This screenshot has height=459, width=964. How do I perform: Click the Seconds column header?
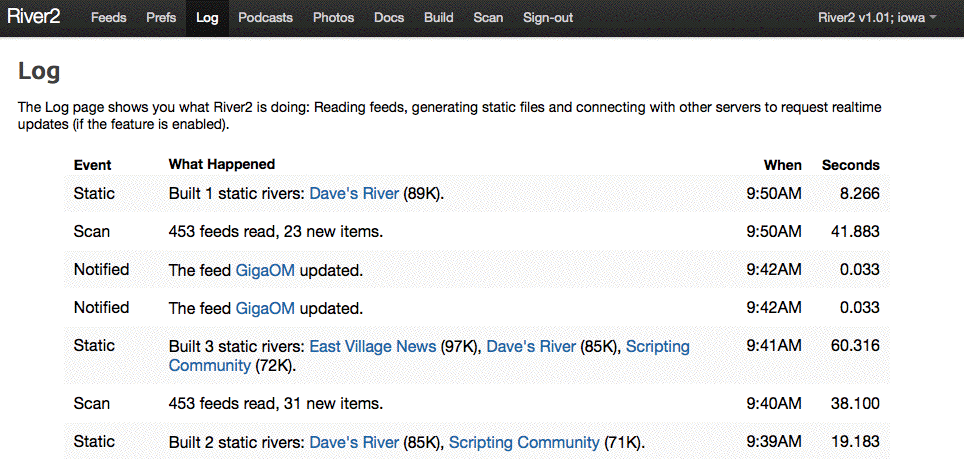850,165
